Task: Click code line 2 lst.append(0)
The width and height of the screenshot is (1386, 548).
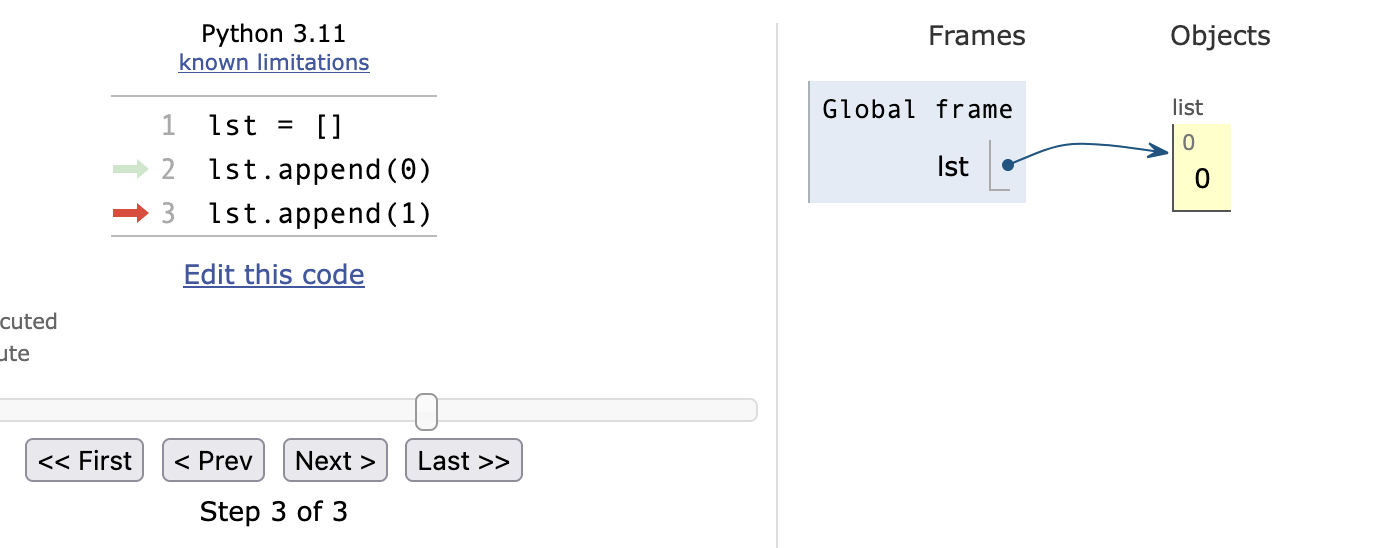Action: pos(320,170)
